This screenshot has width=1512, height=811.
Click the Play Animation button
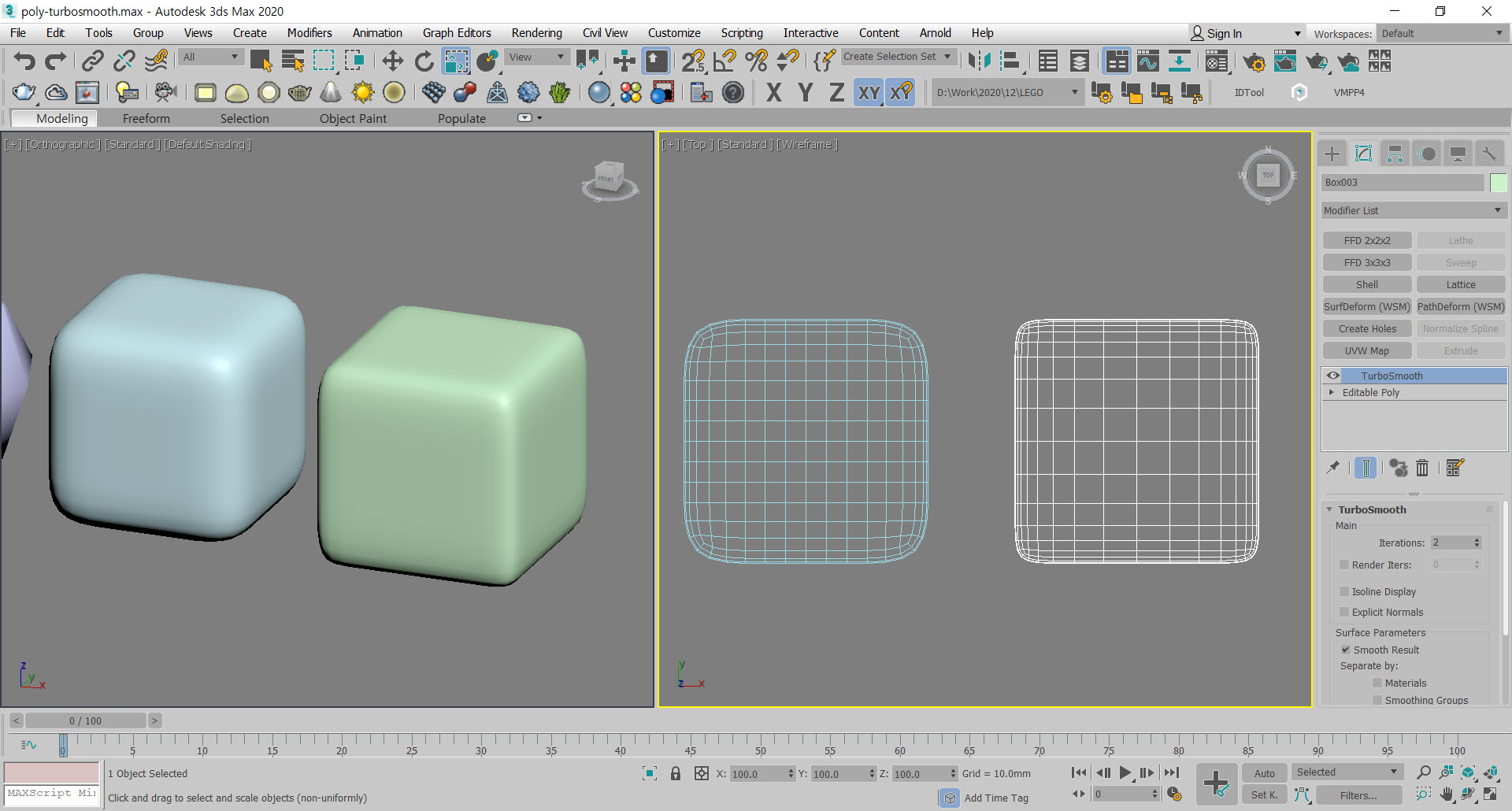[x=1125, y=773]
